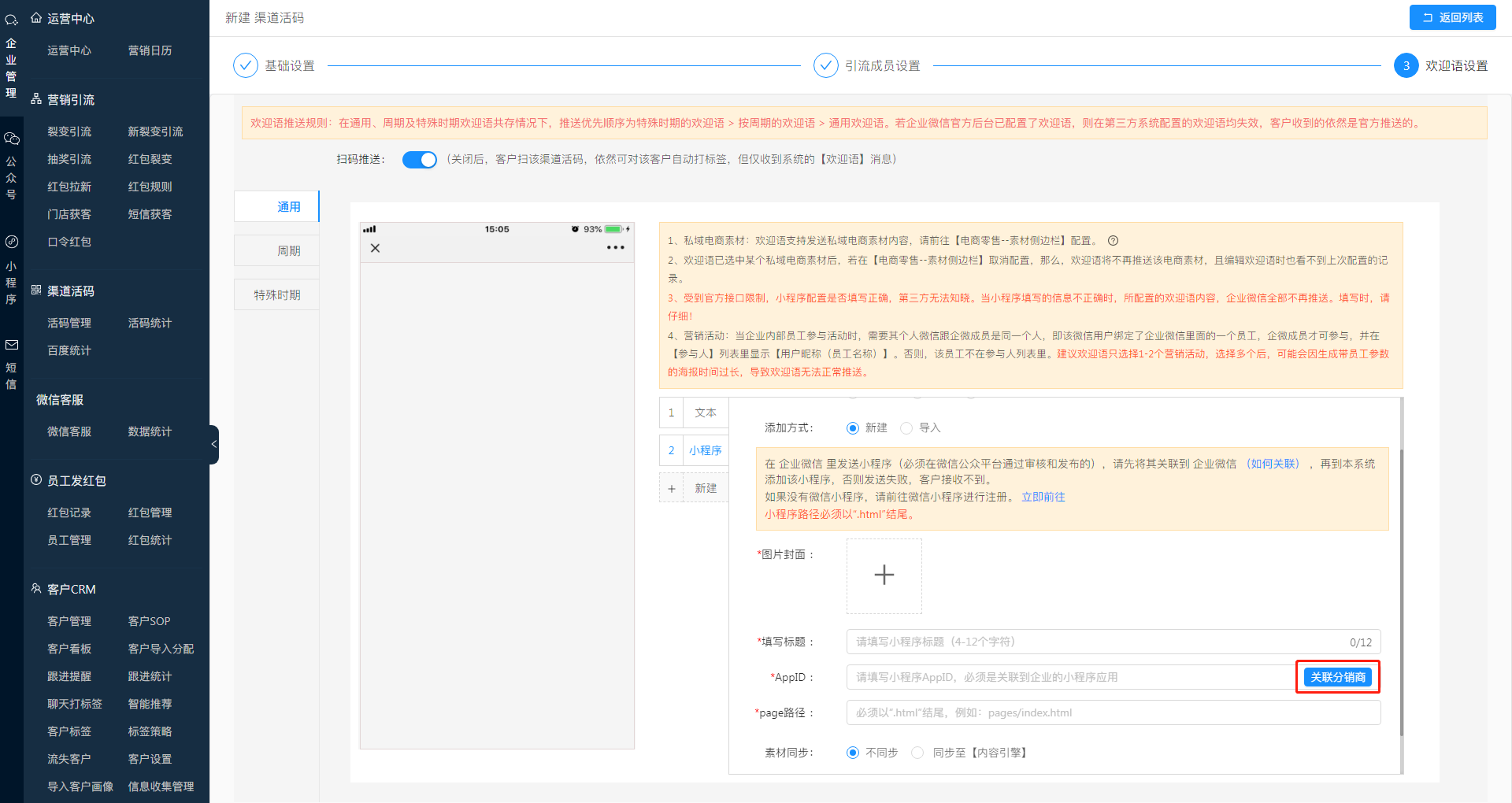Click the plus icon to upload cover image
The width and height of the screenshot is (1512, 803).
[884, 575]
